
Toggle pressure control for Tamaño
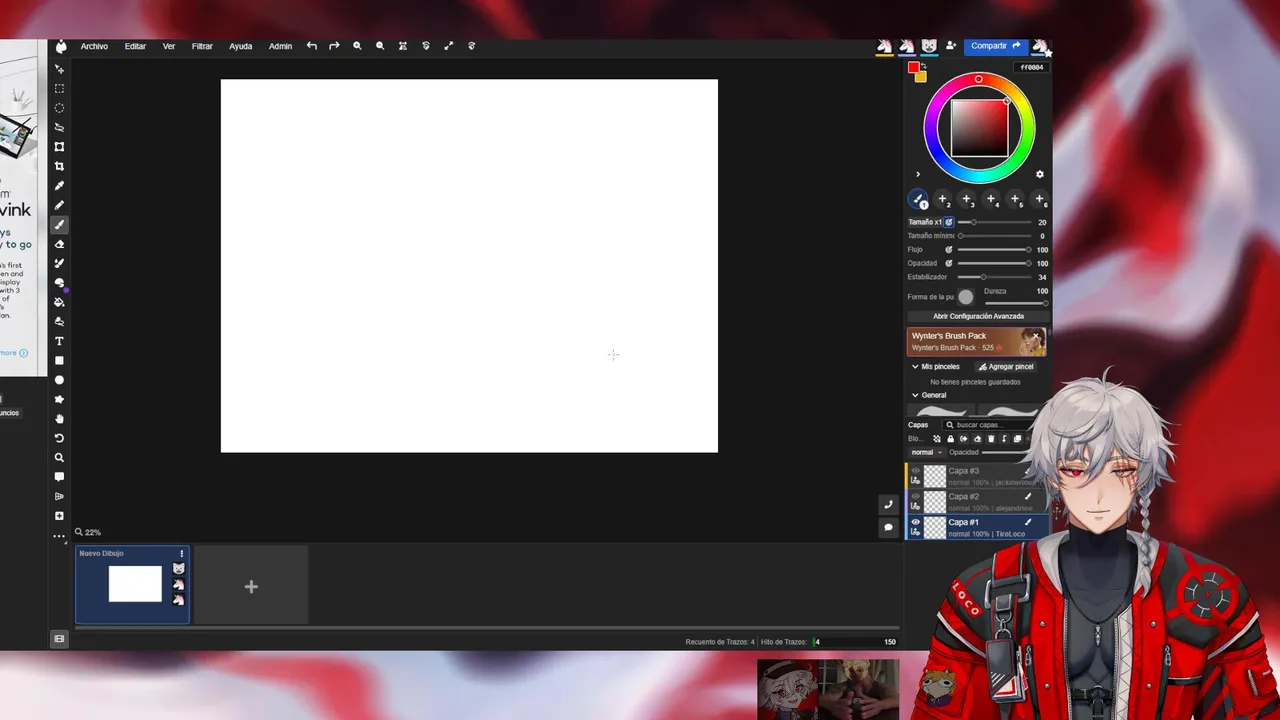(x=949, y=222)
